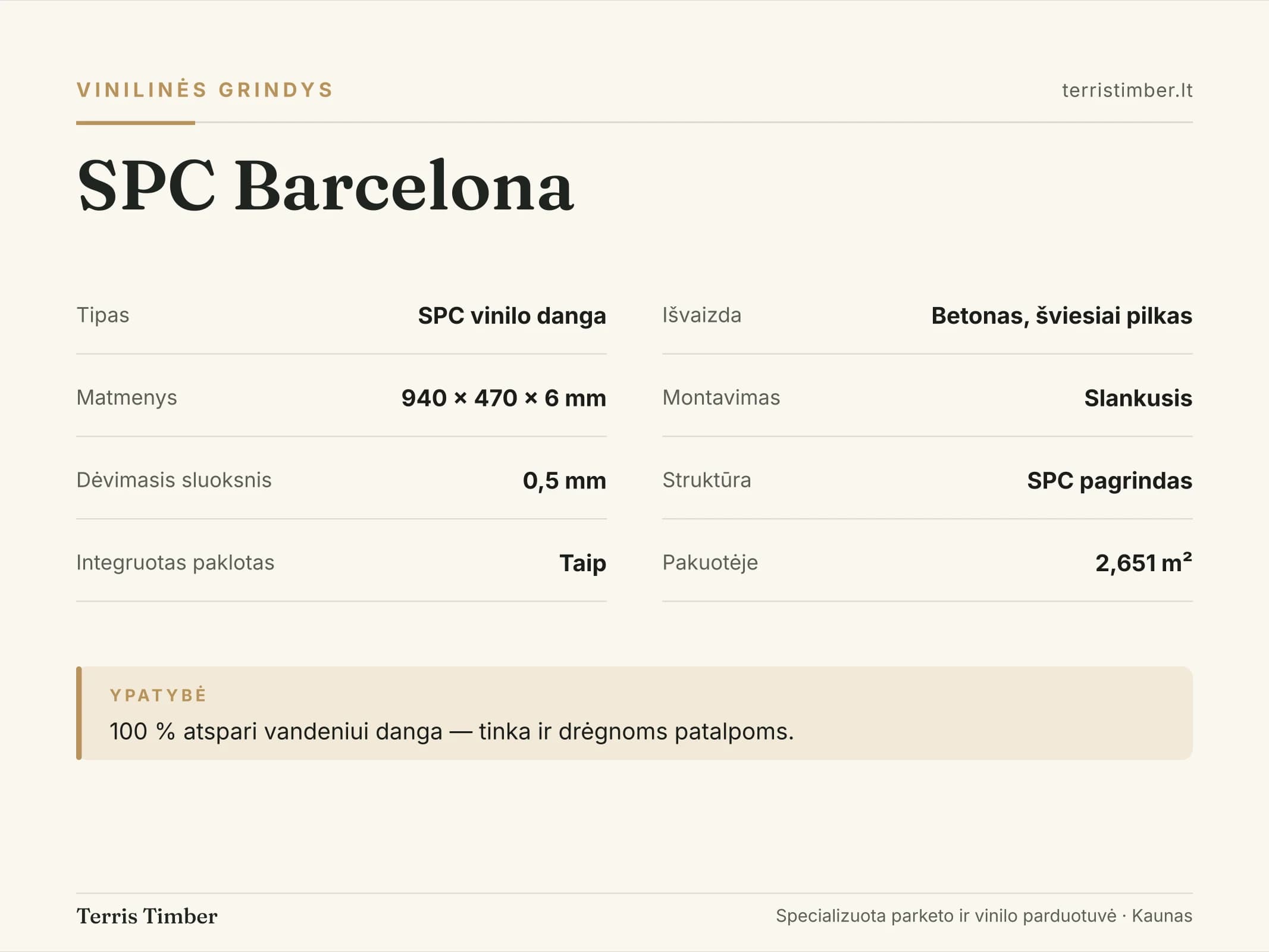This screenshot has height=952, width=1269.
Task: Select the Struktūra row label
Action: click(707, 480)
